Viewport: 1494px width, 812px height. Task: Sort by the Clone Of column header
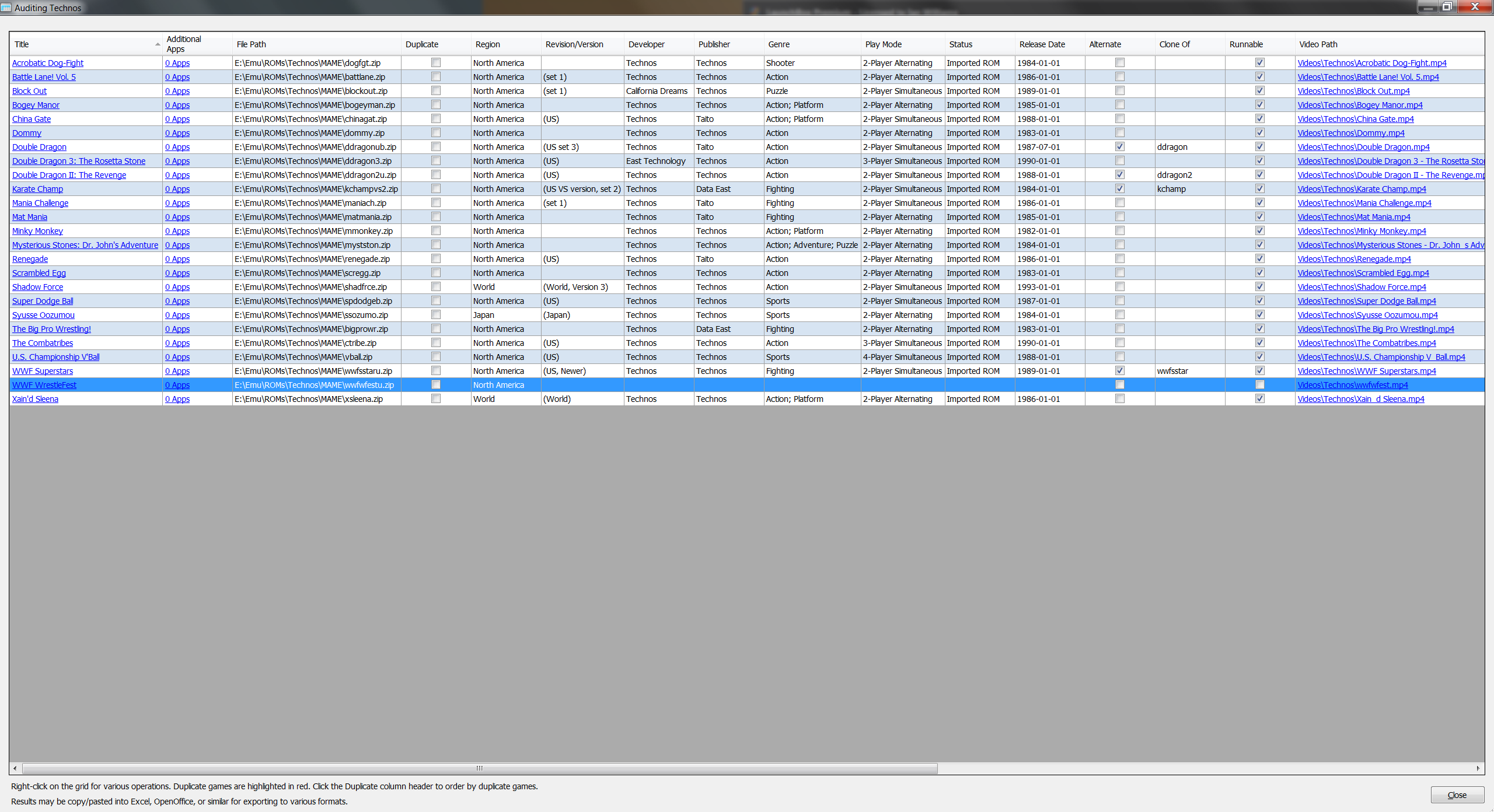coord(1190,44)
